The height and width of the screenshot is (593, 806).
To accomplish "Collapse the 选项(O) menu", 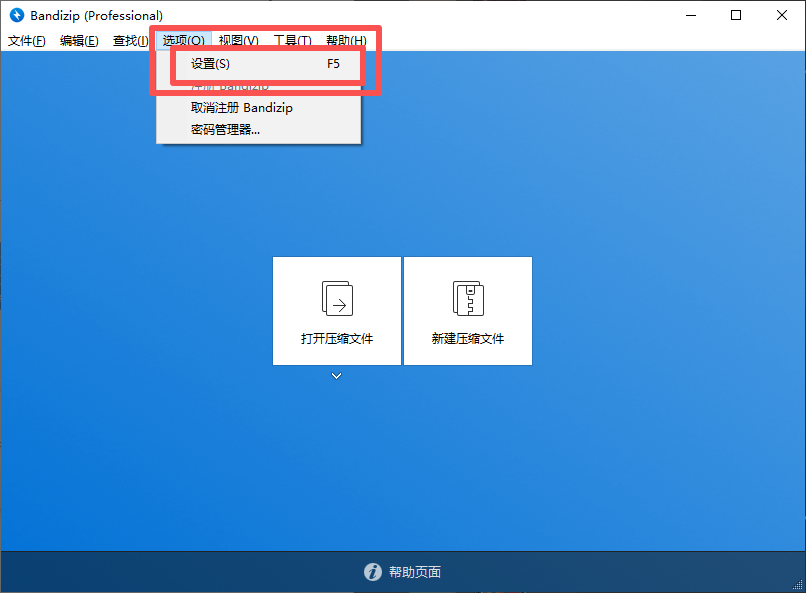I will pos(184,41).
